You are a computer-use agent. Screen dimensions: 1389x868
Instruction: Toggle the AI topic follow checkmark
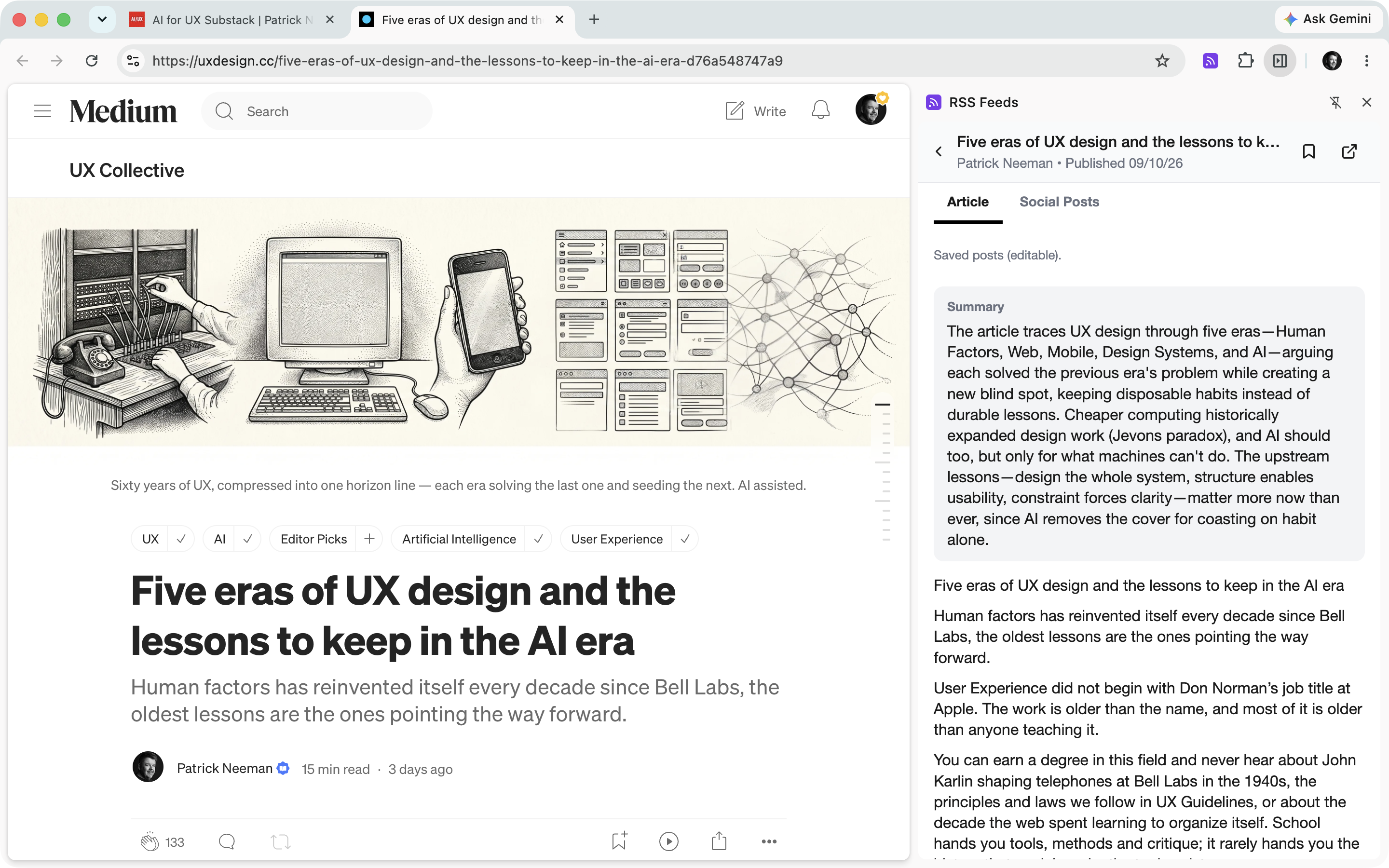[247, 539]
